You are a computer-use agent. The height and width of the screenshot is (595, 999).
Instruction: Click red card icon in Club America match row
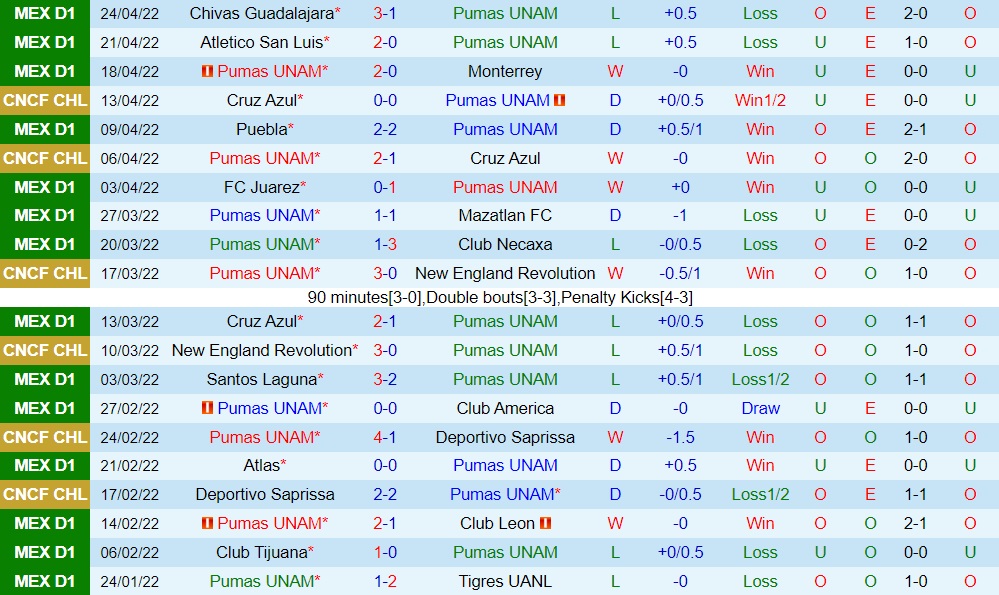coord(208,408)
